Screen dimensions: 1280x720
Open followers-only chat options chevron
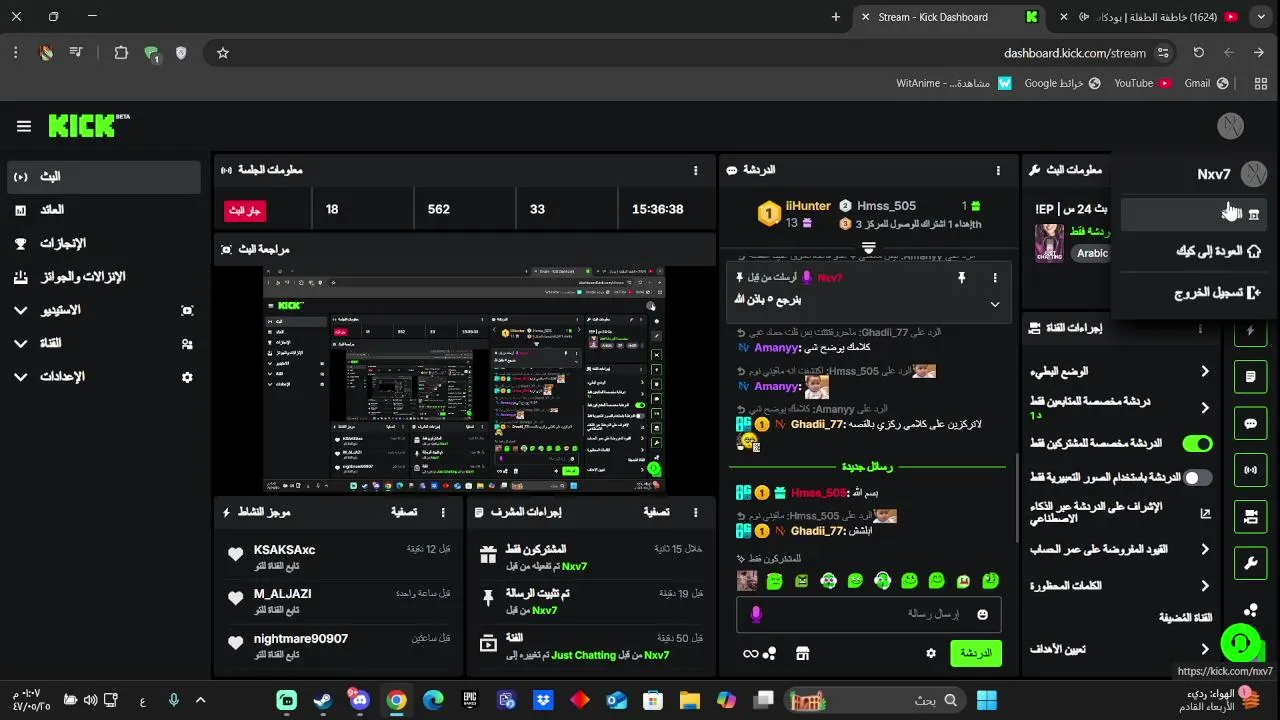point(1204,408)
